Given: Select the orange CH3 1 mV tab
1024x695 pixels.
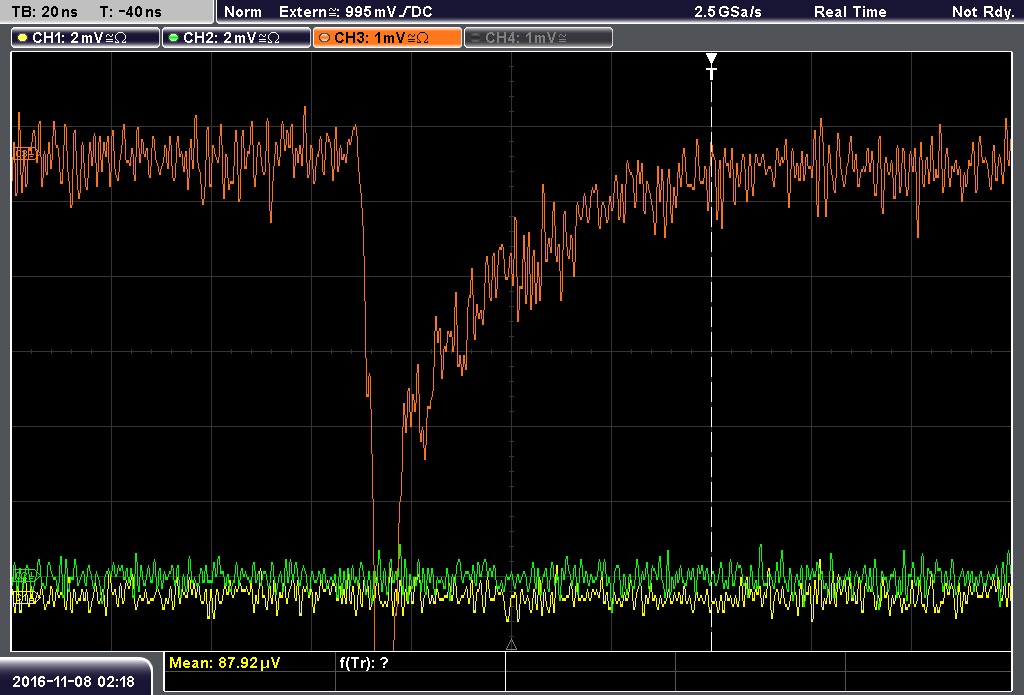Looking at the screenshot, I should 387,38.
